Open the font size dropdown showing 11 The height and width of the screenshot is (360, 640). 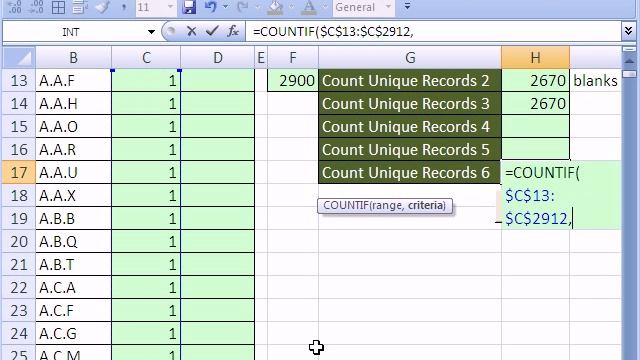pyautogui.click(x=171, y=7)
